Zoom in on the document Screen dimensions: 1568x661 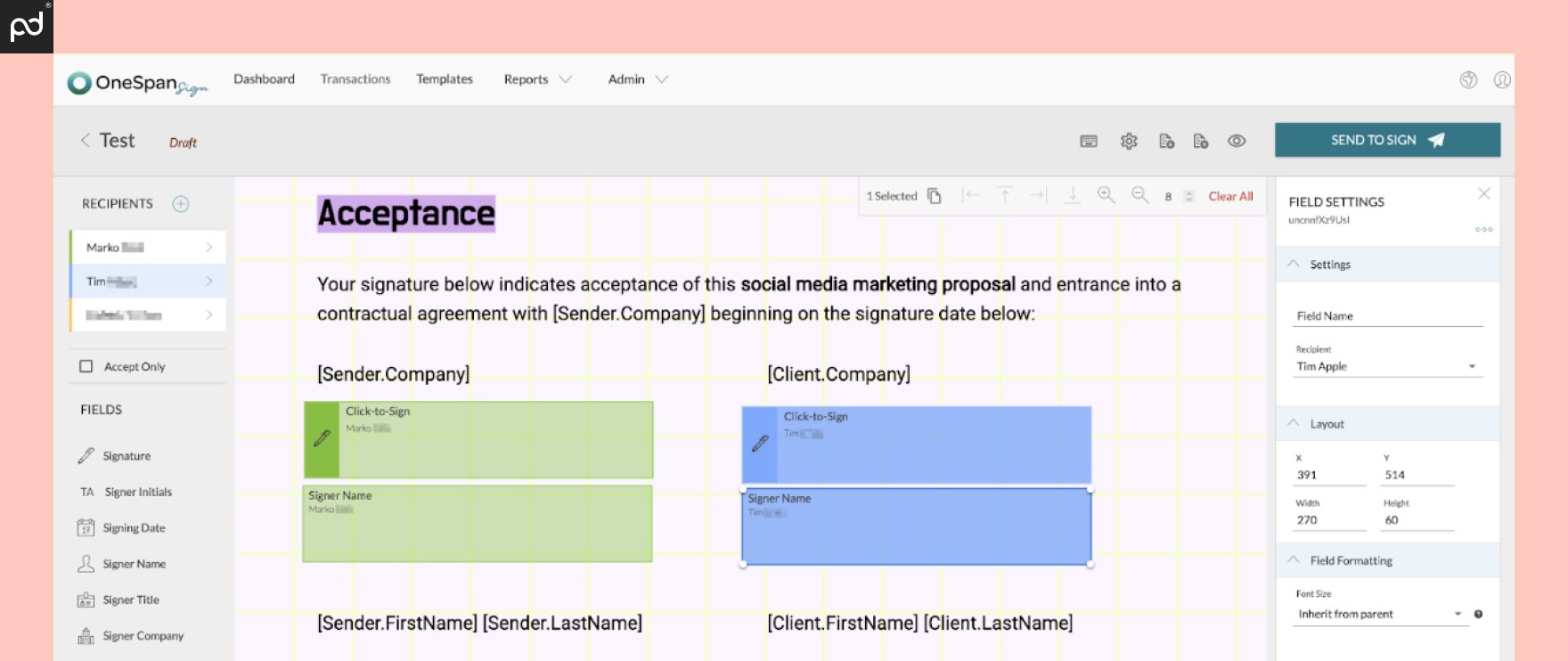click(x=1107, y=195)
